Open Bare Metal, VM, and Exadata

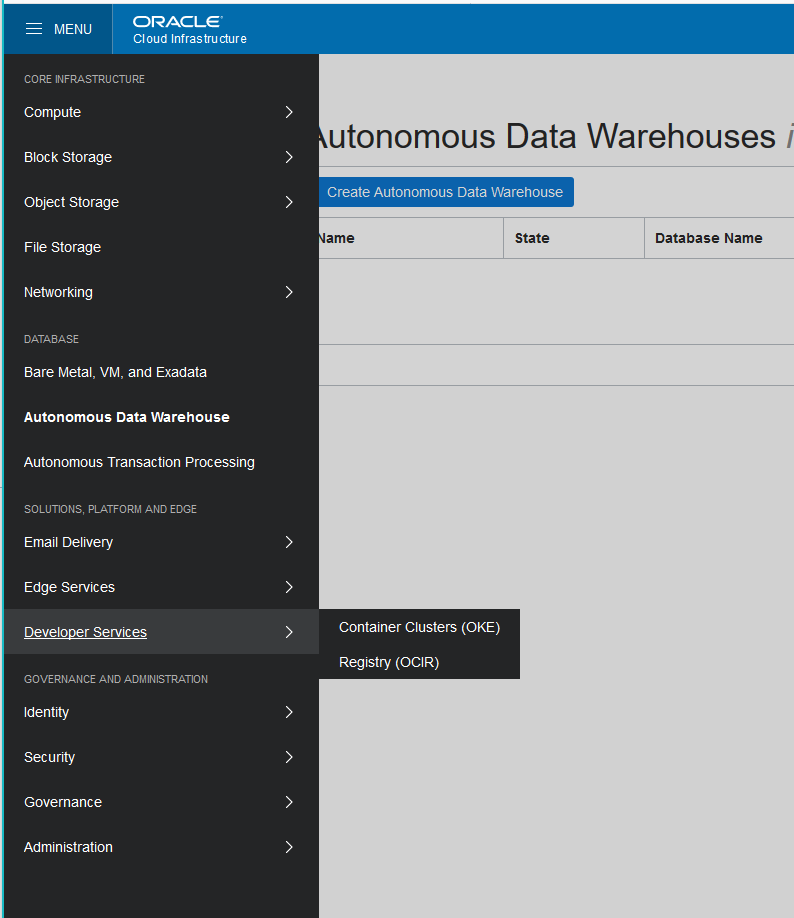tap(115, 372)
